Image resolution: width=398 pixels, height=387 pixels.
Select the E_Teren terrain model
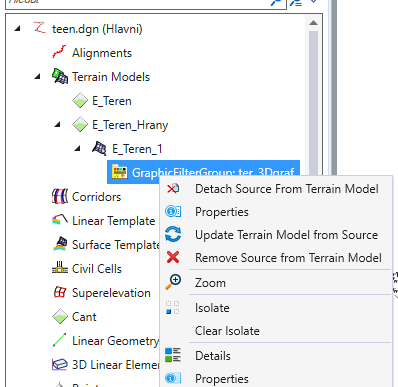point(112,101)
